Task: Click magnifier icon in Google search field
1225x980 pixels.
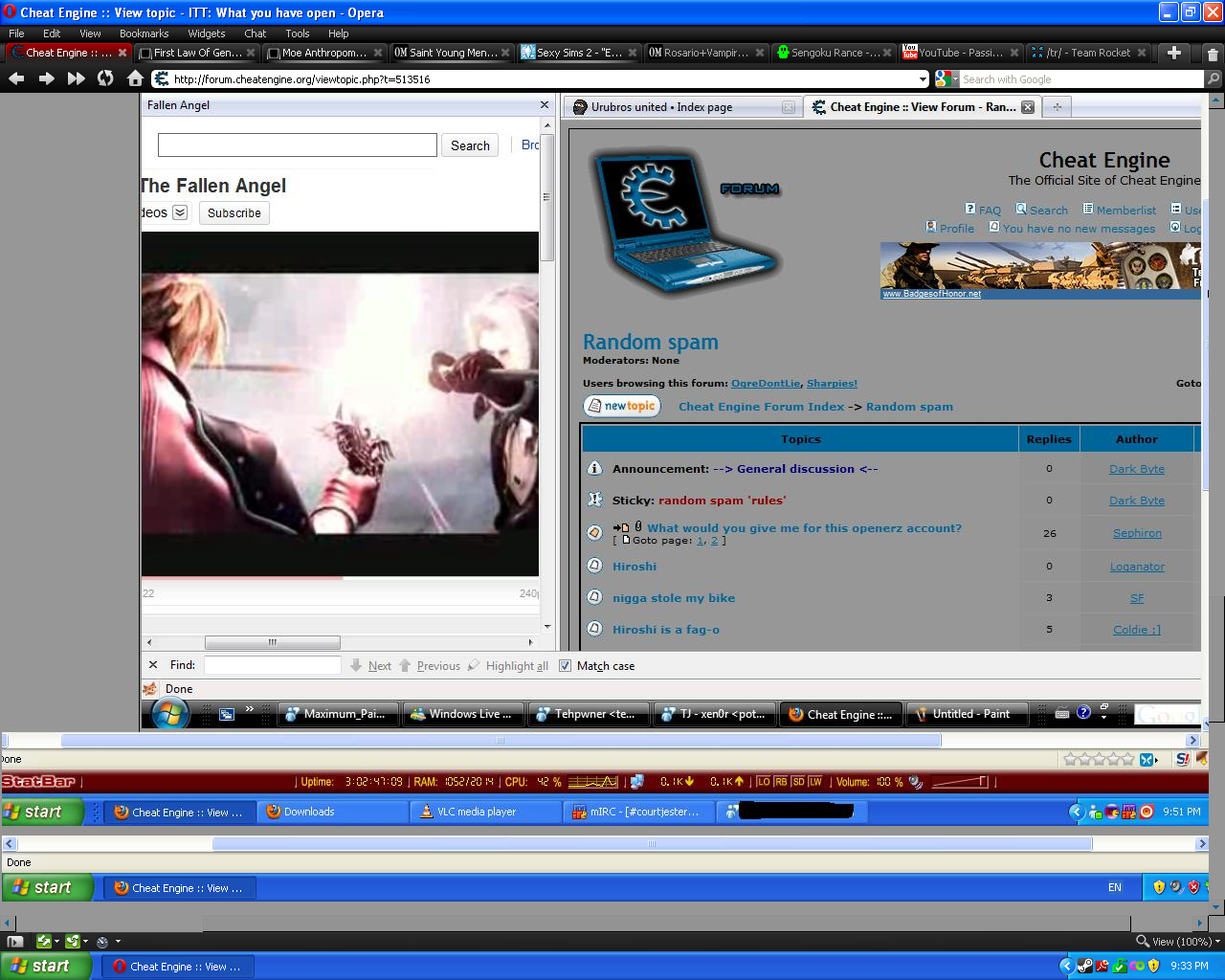Action: pos(1214,79)
